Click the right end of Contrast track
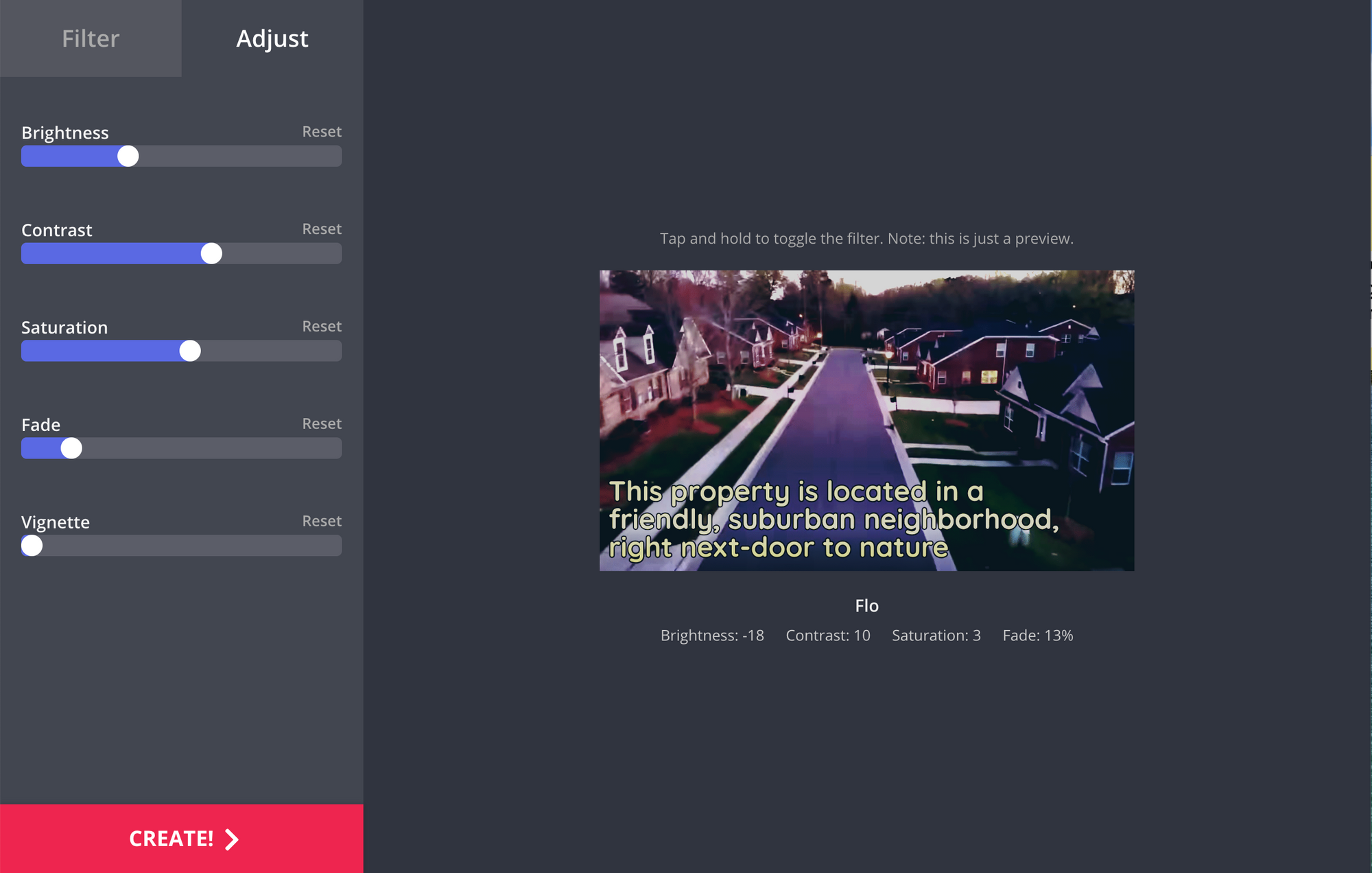The image size is (1372, 873). [x=335, y=254]
